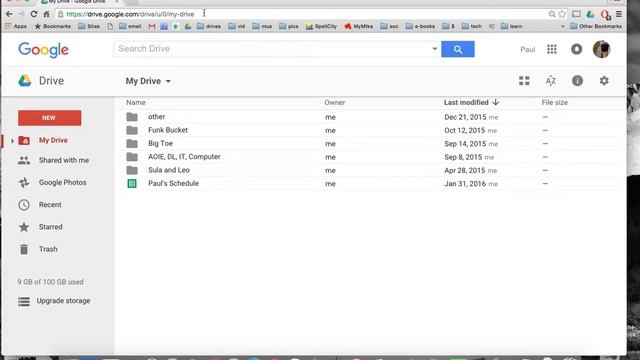Screen dimensions: 640x360
Task: Click the folder icon for other
Action: [x=132, y=117]
